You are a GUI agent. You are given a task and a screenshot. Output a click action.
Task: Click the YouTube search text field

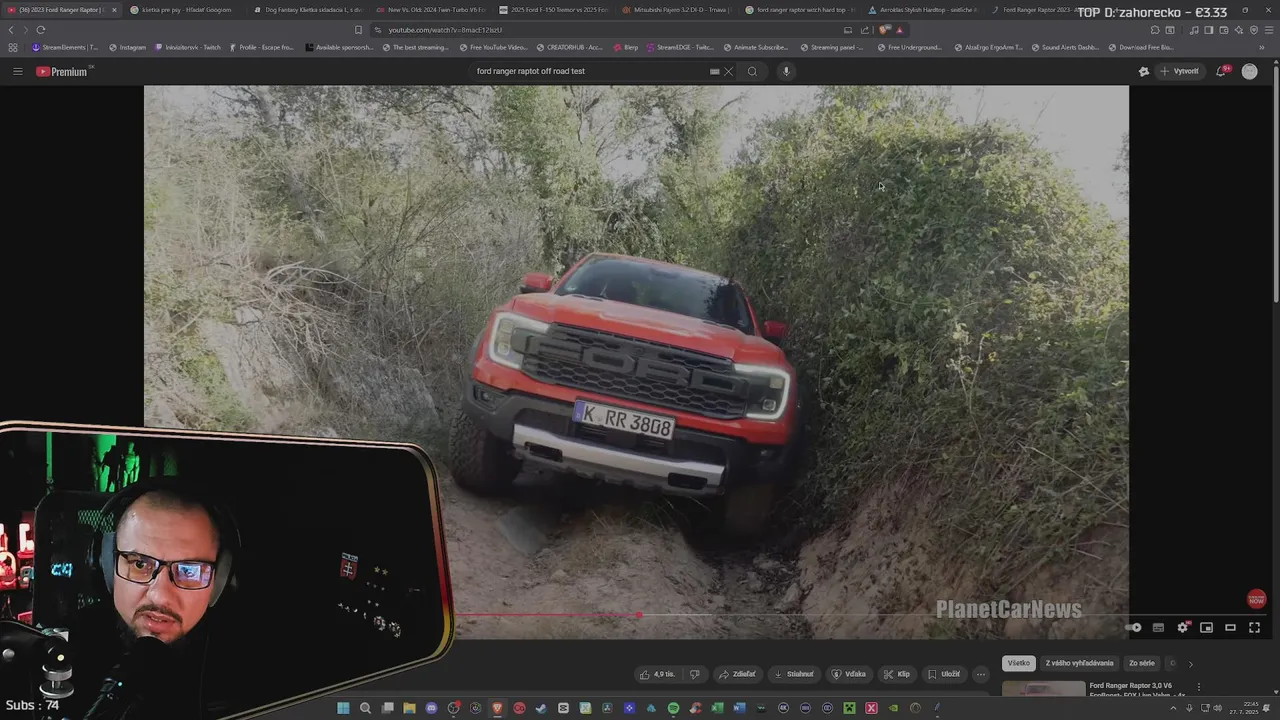tap(590, 71)
